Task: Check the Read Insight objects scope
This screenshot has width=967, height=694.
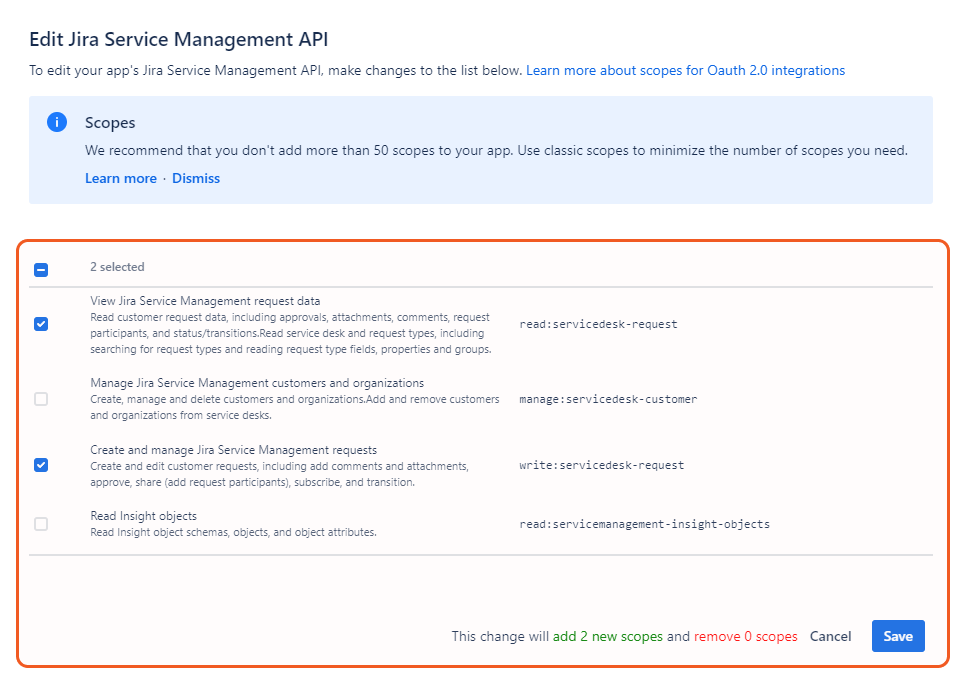Action: pos(41,524)
